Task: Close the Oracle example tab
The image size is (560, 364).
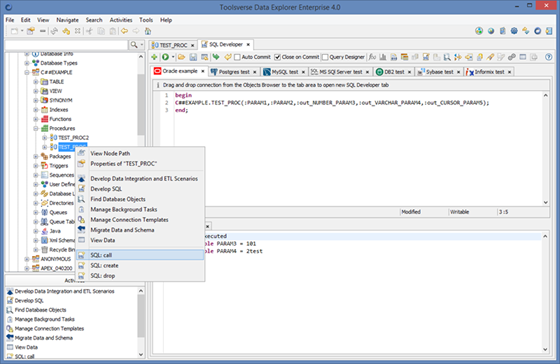Action: click(202, 71)
